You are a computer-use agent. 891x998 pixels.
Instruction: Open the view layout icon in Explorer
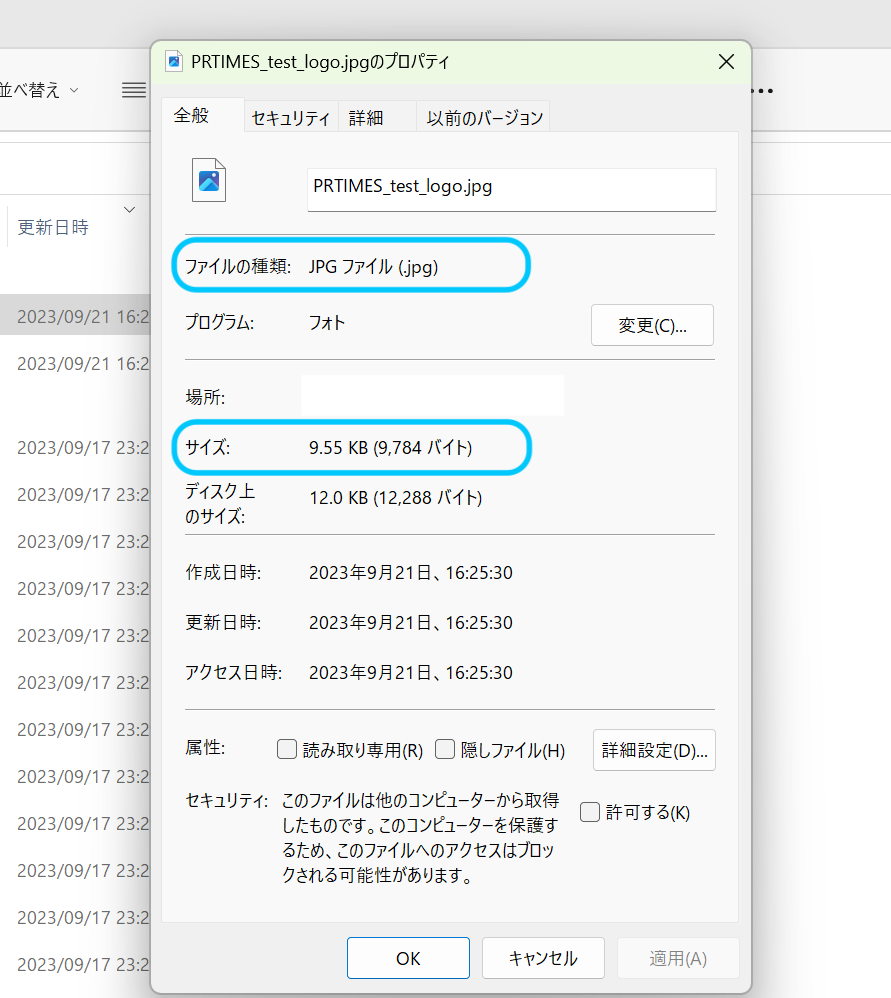[x=133, y=91]
